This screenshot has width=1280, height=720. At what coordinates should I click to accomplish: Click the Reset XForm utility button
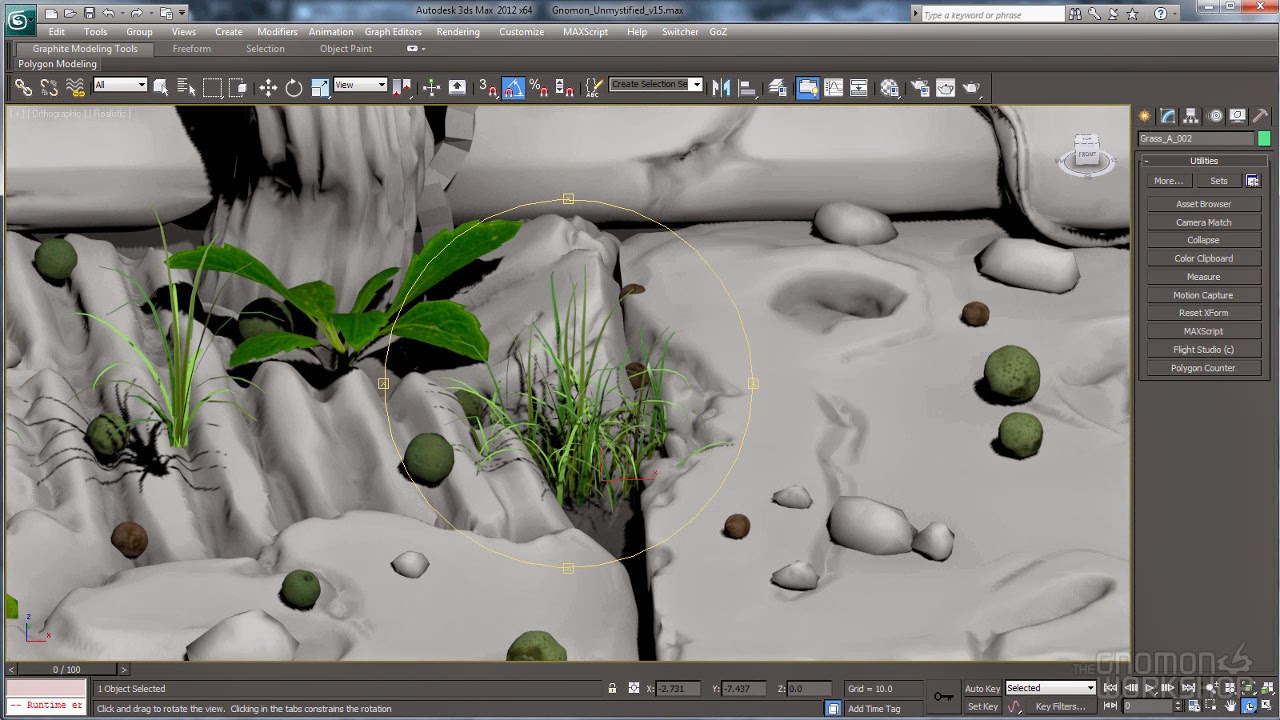[x=1203, y=313]
